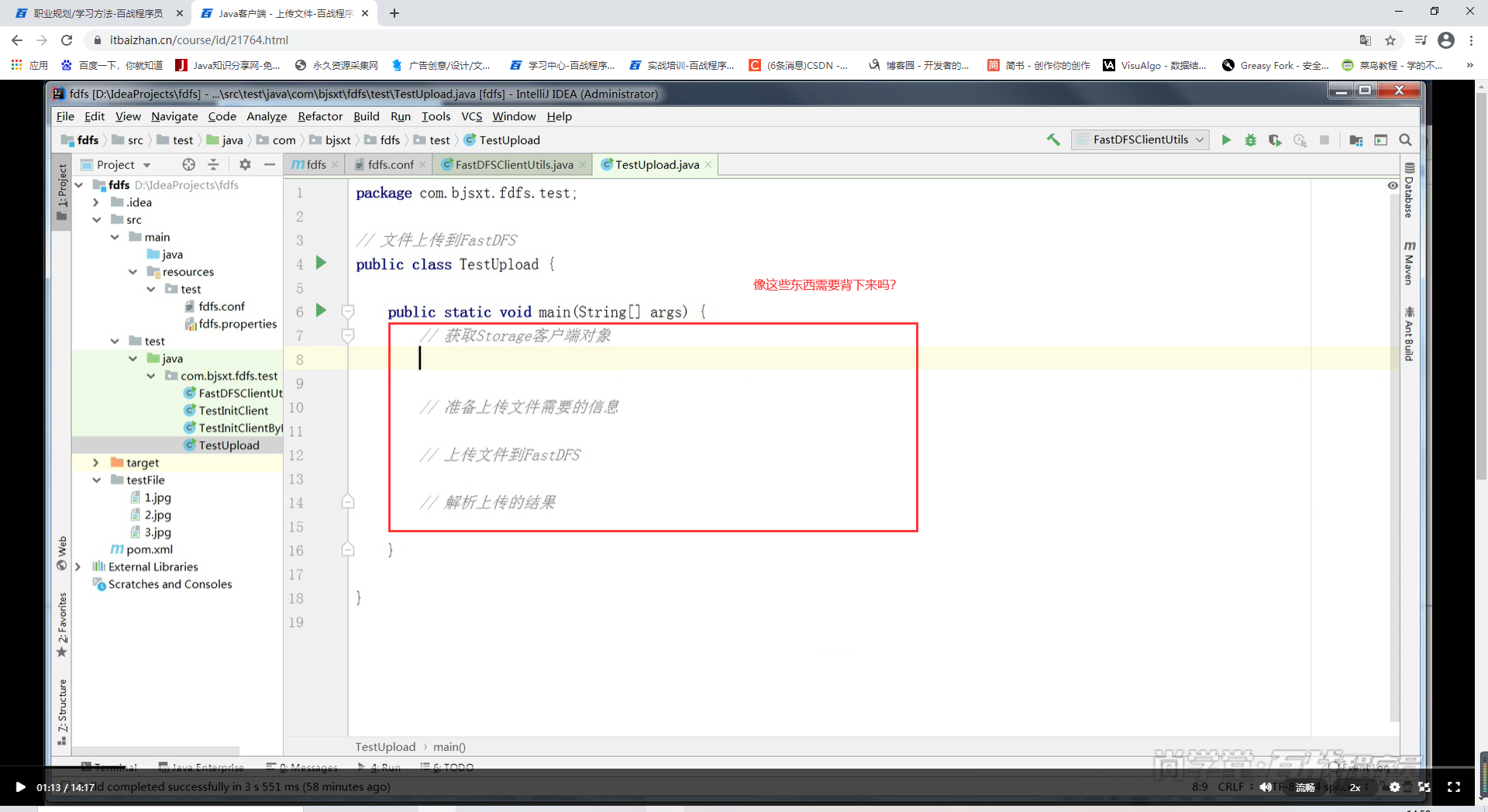Click the video fullscreen button
This screenshot has height=812, width=1488.
coord(1454,787)
